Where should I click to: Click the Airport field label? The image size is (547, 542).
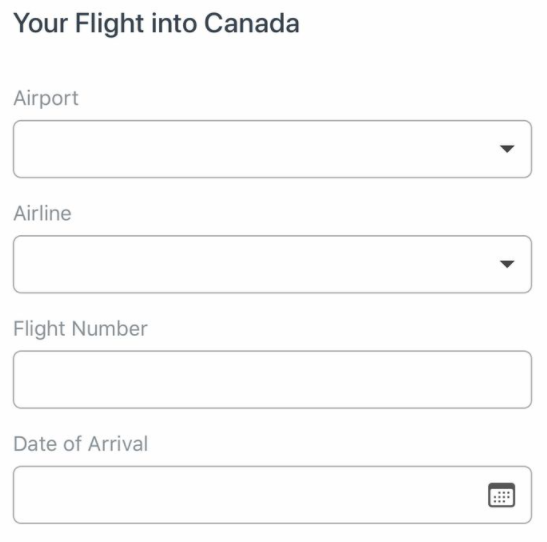(x=46, y=98)
